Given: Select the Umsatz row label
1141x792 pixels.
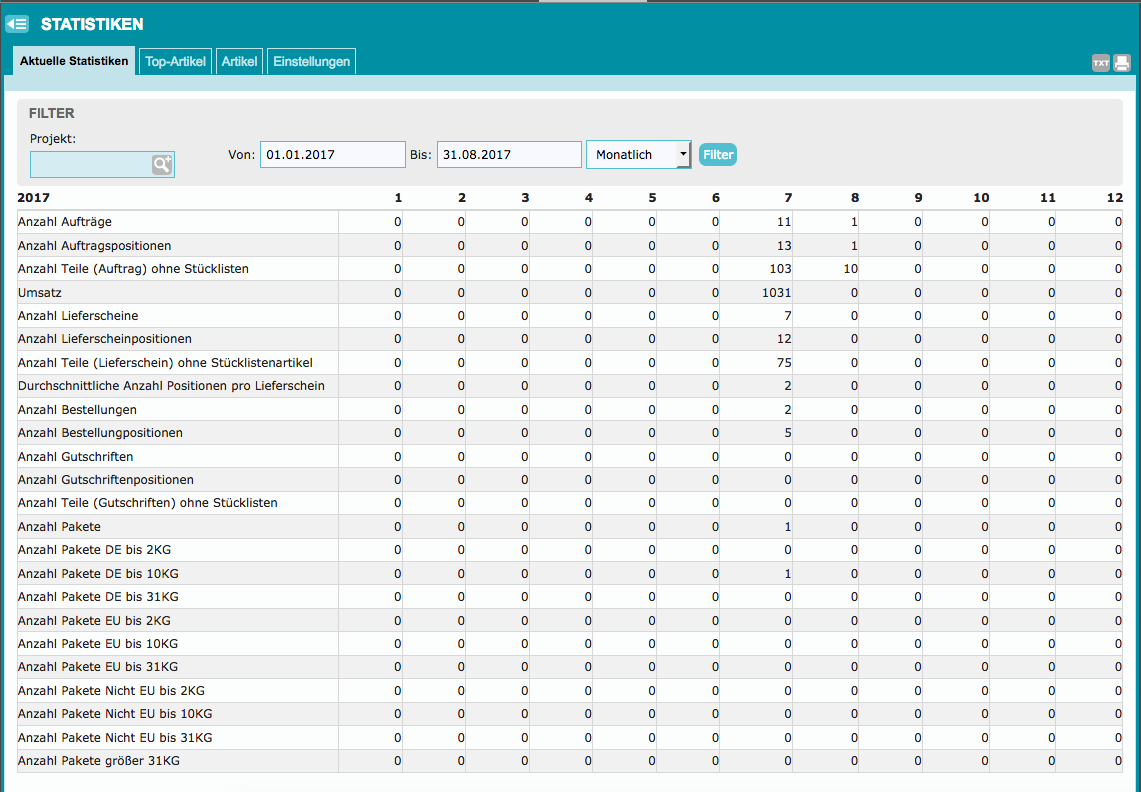Looking at the screenshot, I should coord(40,293).
